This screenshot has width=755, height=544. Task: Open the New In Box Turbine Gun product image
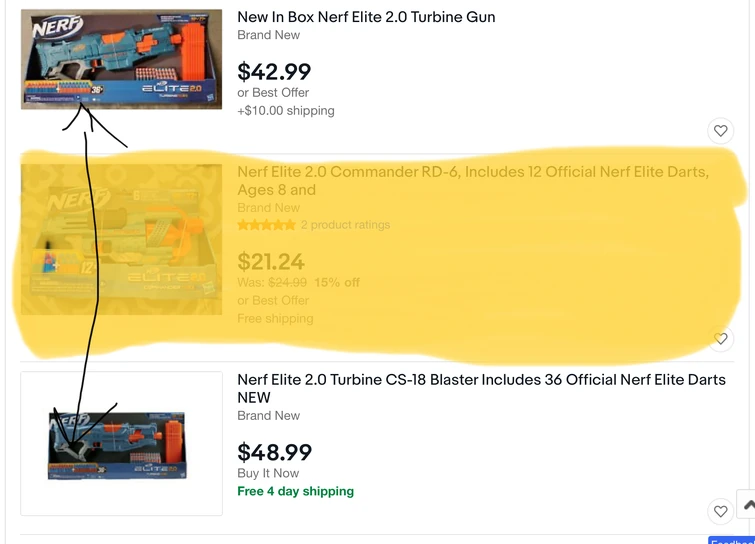[x=121, y=59]
